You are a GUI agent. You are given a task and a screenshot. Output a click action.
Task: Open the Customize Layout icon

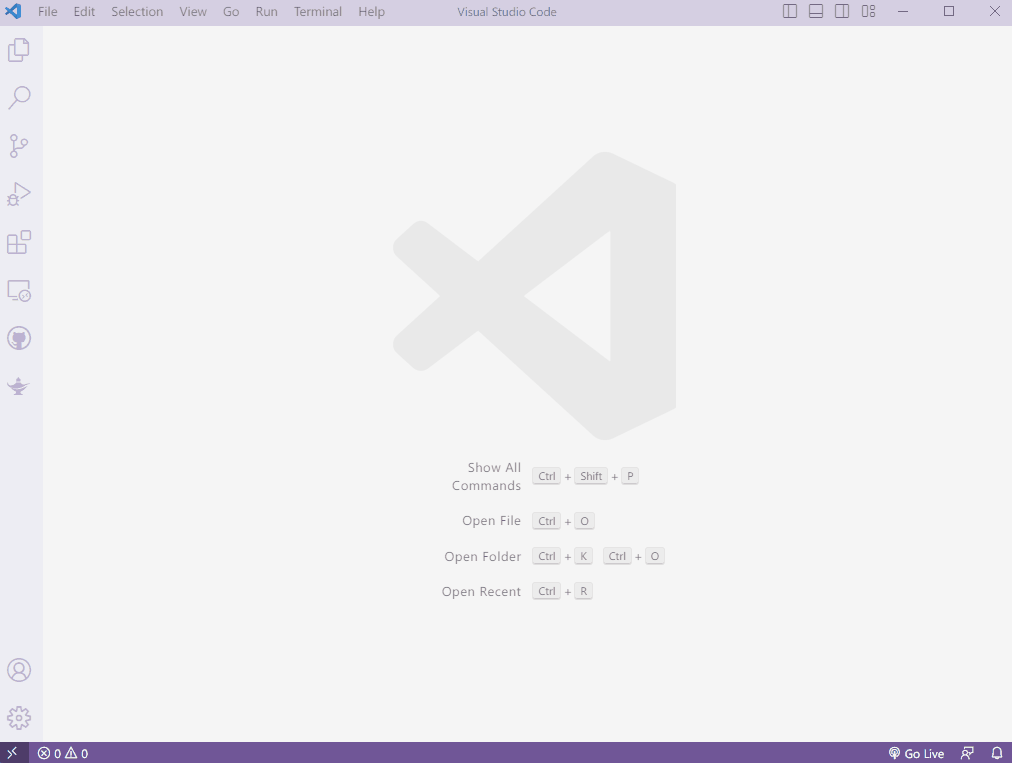point(868,11)
